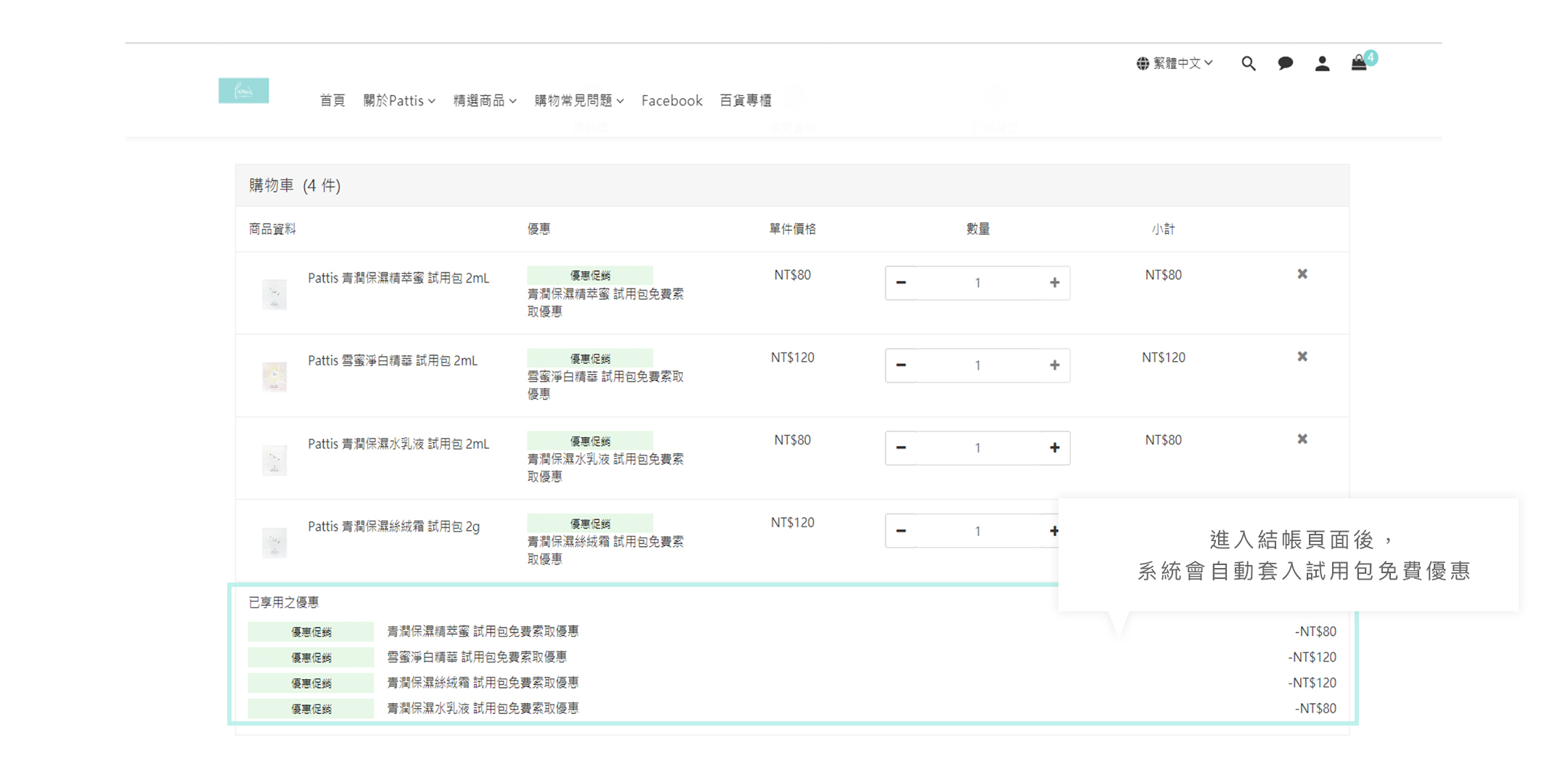Image resolution: width=1568 pixels, height=767 pixels.
Task: Click the Pattis logo in header
Action: (x=244, y=91)
